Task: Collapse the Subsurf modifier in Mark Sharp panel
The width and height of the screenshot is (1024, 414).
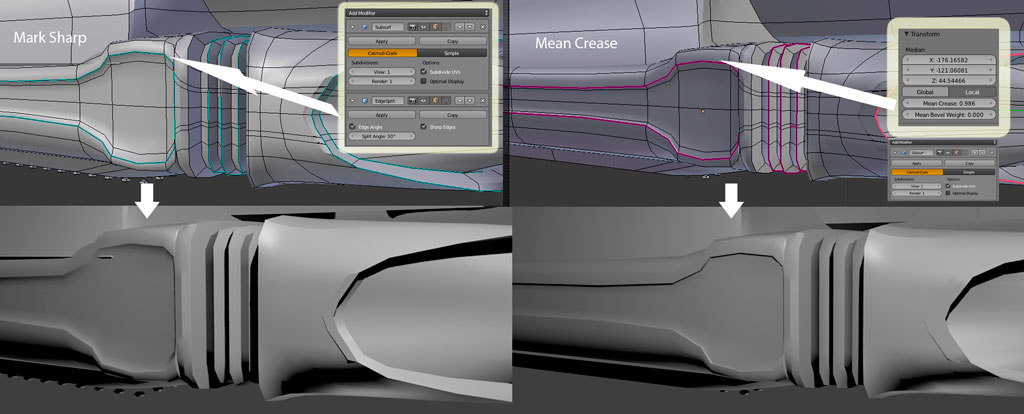Action: [x=353, y=27]
